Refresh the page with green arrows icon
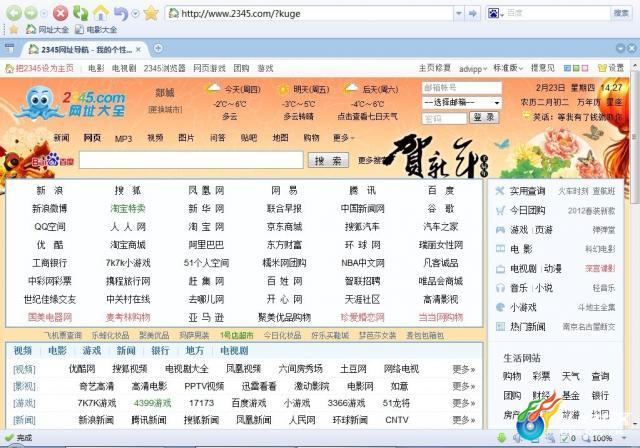The image size is (640, 448). [80, 13]
